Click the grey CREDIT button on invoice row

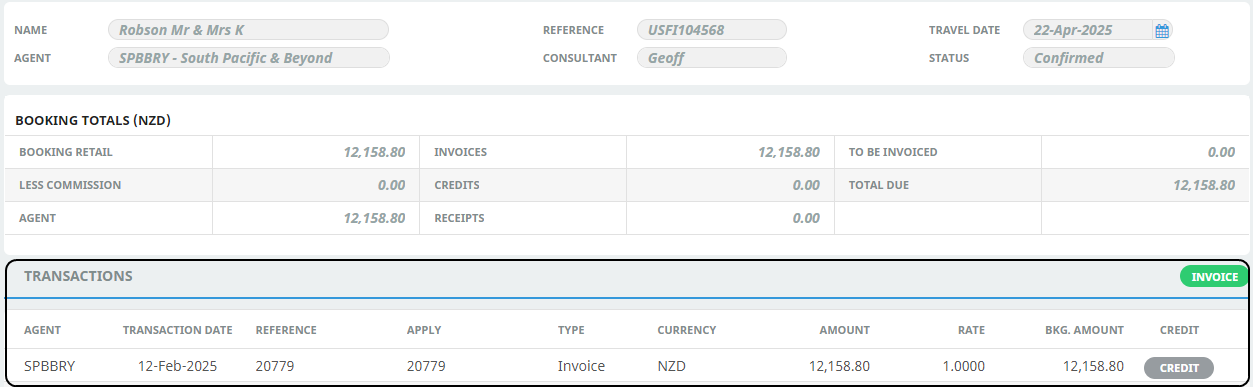pyautogui.click(x=1179, y=368)
